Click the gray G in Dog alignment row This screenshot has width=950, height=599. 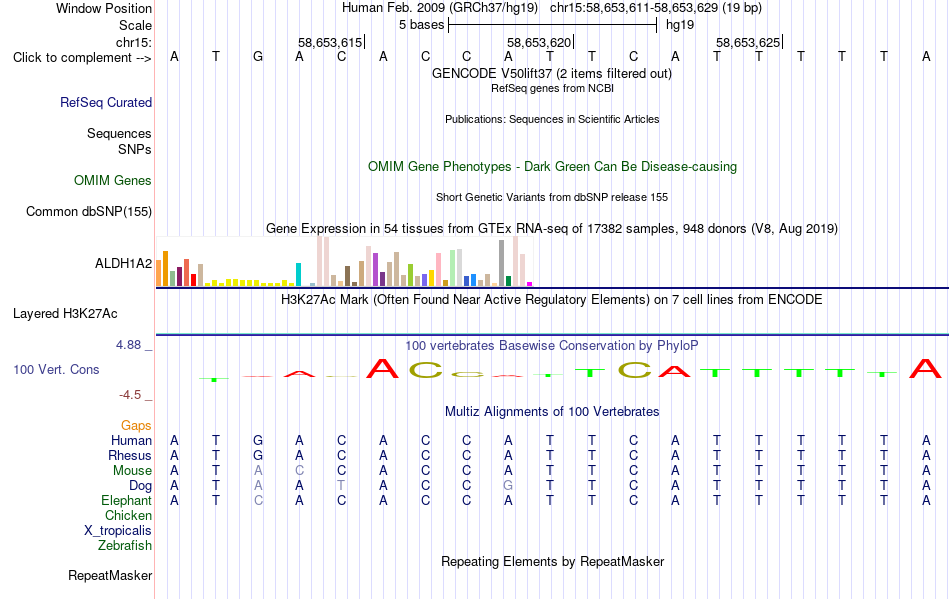[508, 486]
